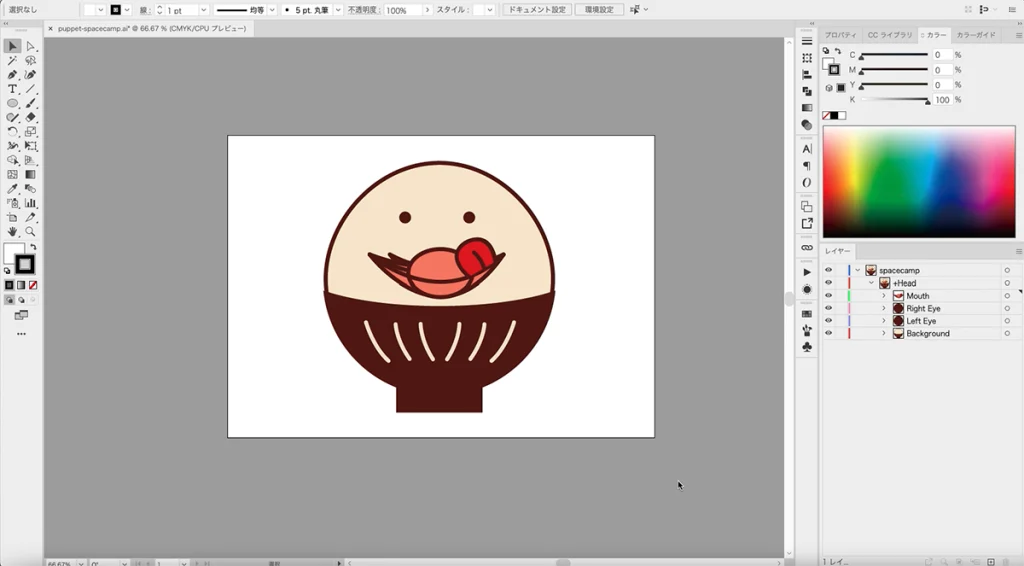Hide the Mouth layer
The image size is (1024, 566).
[x=828, y=296]
